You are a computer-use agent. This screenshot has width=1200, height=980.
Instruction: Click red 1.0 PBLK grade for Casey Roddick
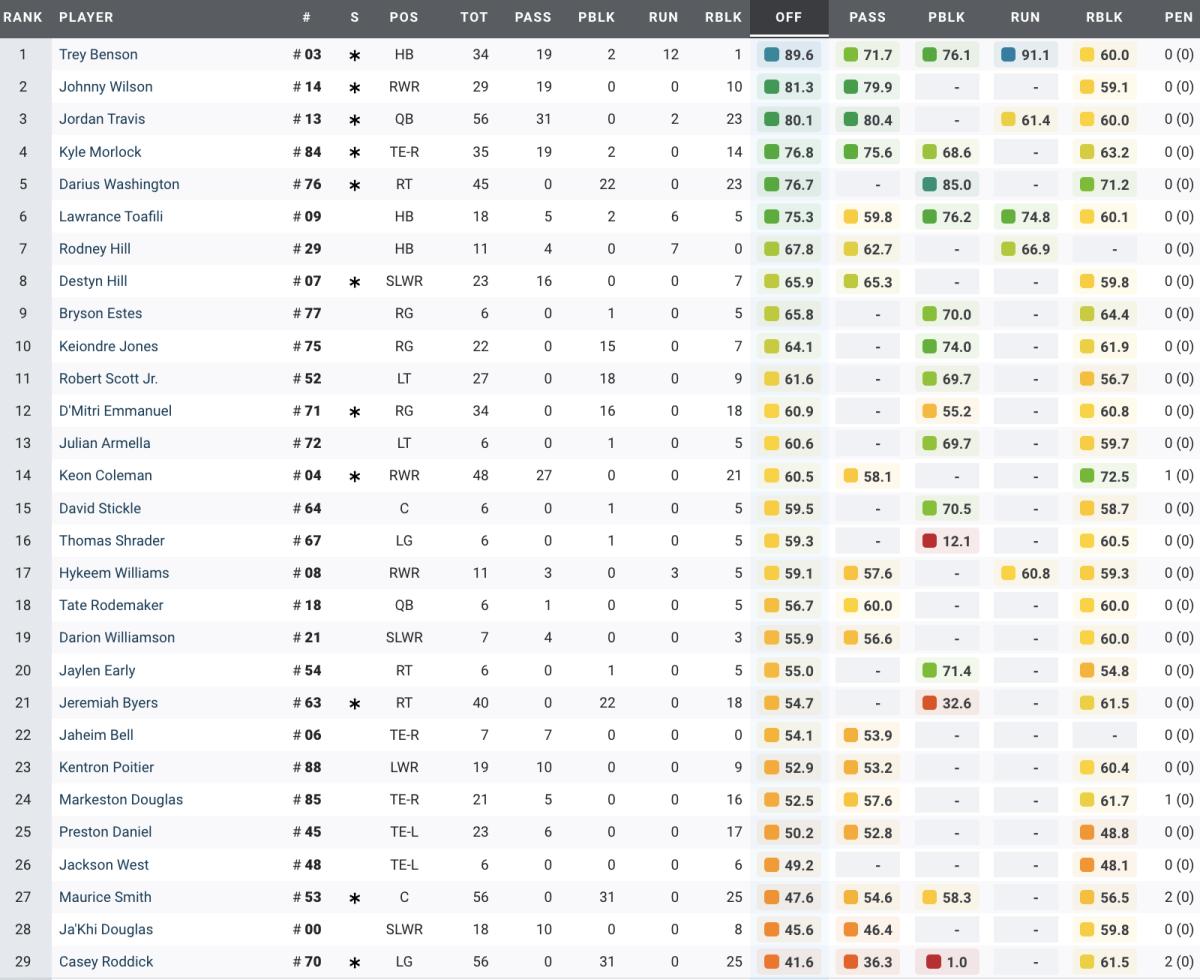tap(946, 962)
